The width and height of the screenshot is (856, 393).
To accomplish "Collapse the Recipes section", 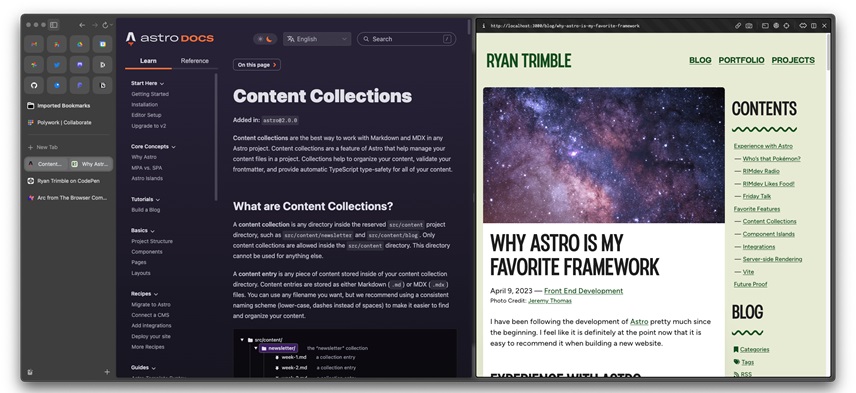I will point(144,294).
